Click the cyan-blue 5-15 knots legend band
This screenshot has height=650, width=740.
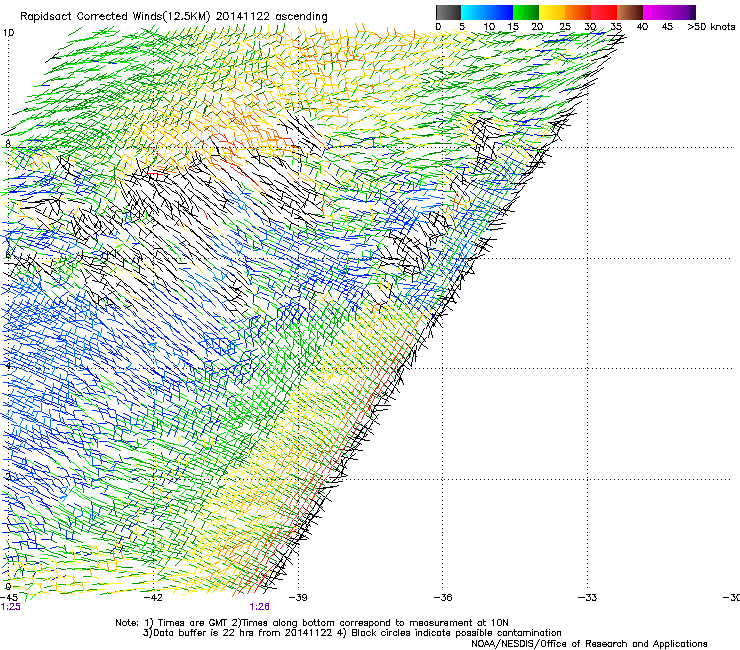[487, 12]
